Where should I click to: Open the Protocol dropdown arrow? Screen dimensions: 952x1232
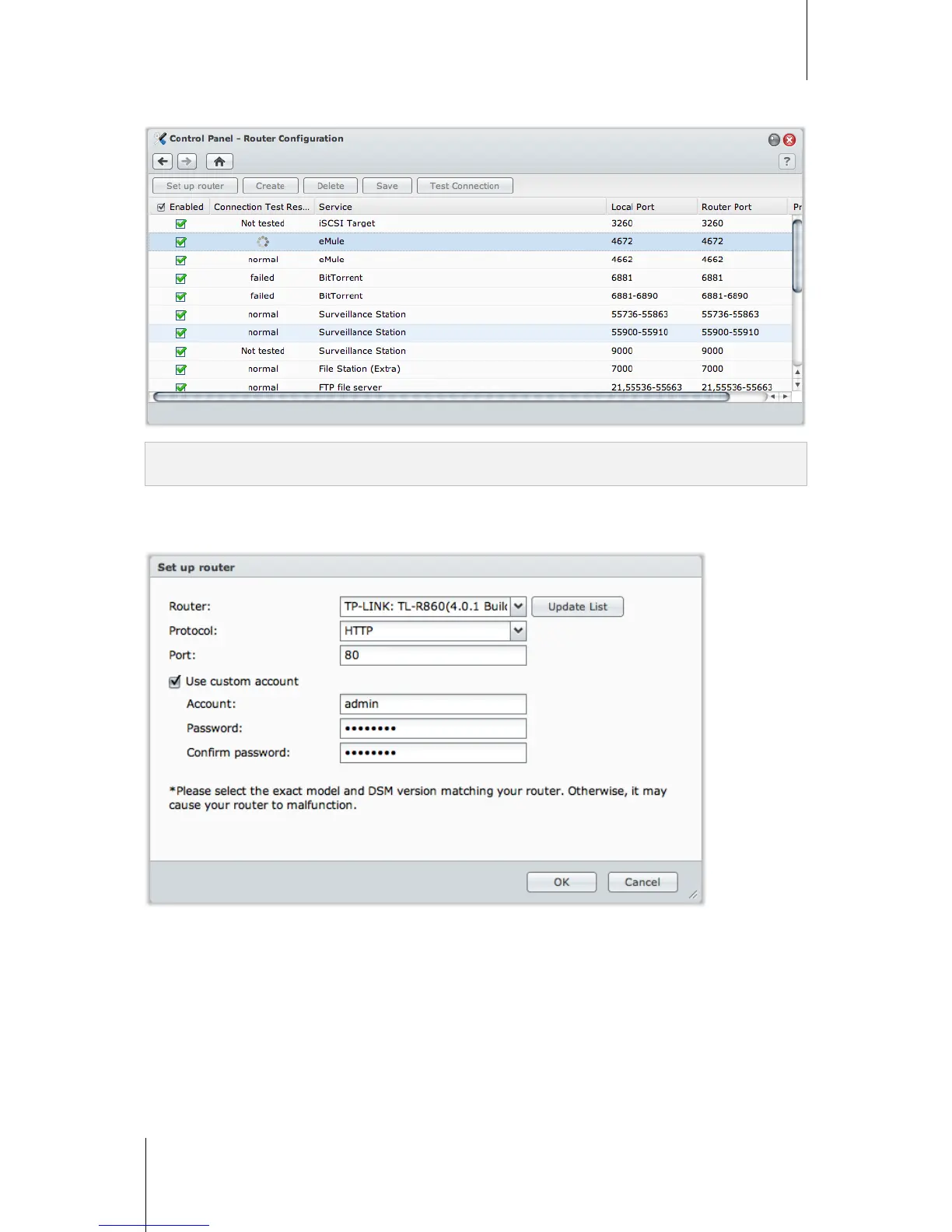coord(519,631)
